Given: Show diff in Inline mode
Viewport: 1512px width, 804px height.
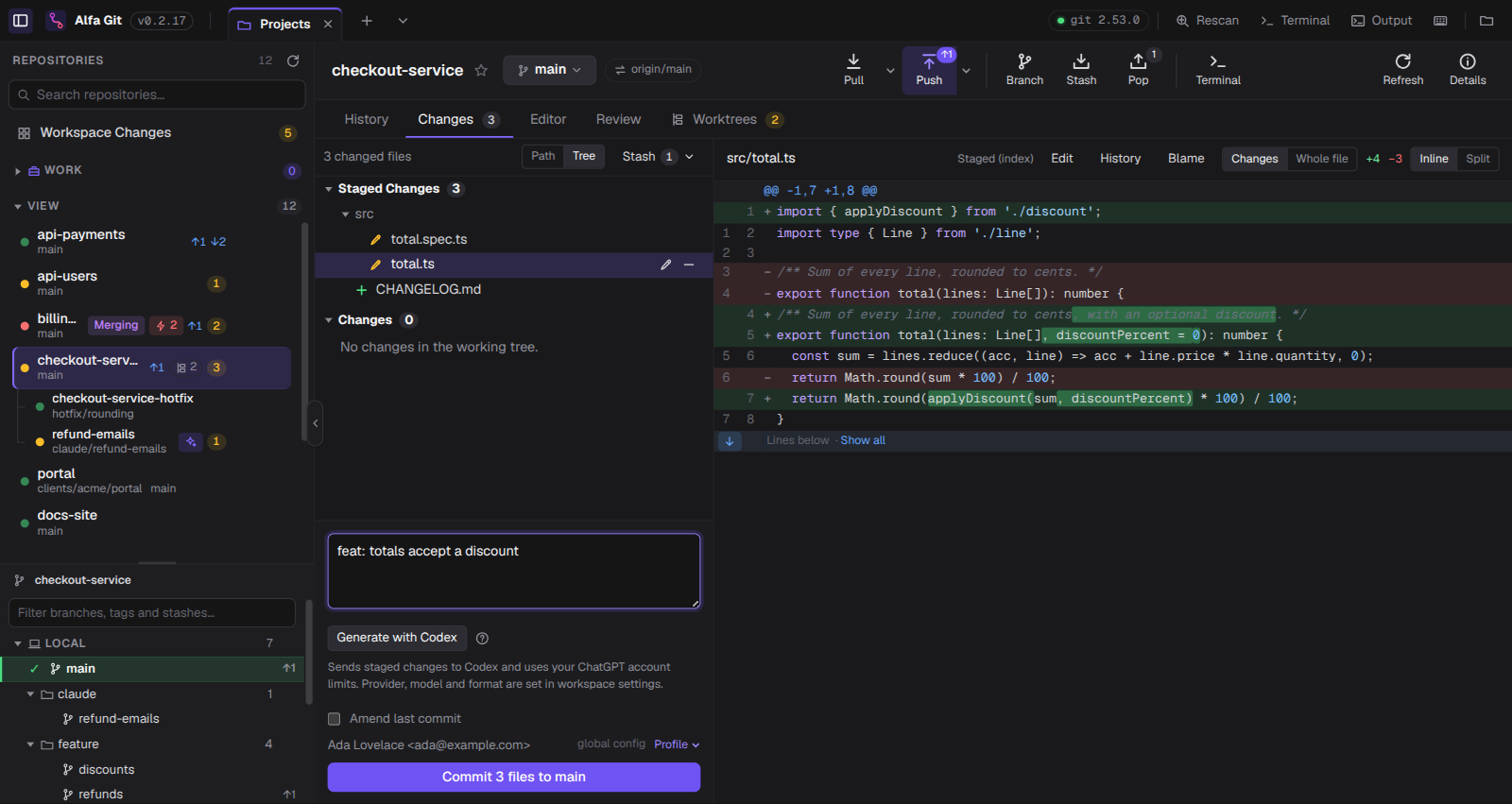Looking at the screenshot, I should pos(1434,159).
